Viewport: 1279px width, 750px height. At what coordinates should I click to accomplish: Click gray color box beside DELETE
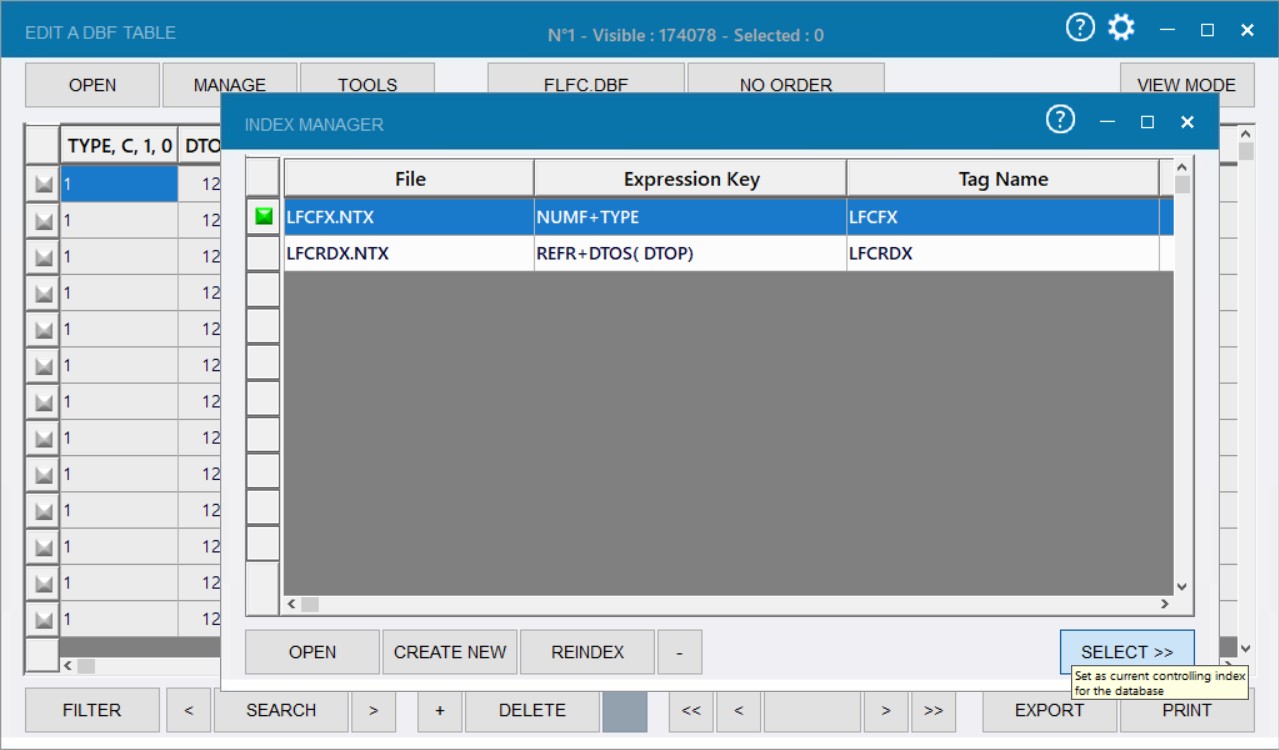(x=625, y=710)
